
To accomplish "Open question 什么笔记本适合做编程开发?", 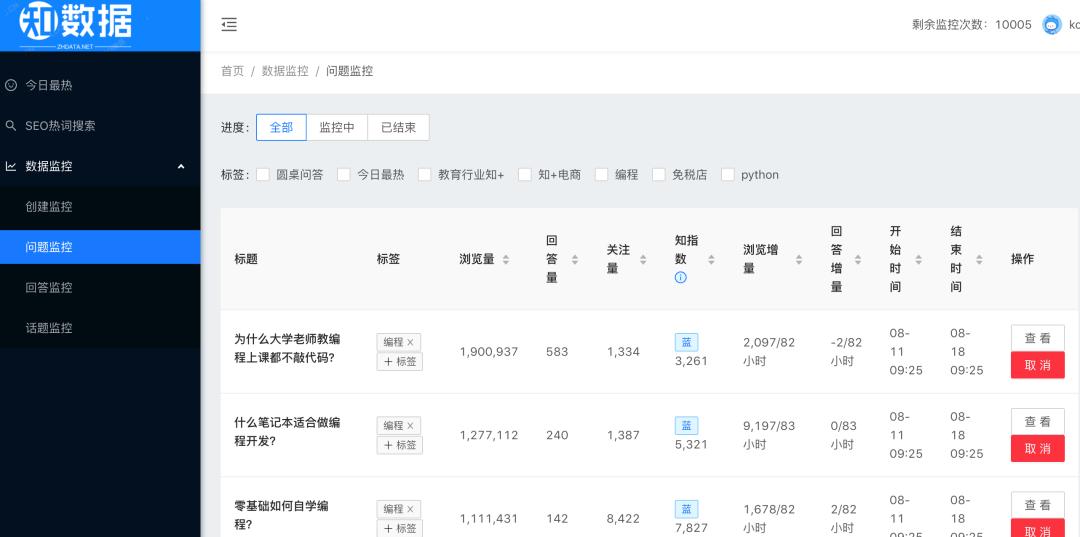I will pos(287,432).
